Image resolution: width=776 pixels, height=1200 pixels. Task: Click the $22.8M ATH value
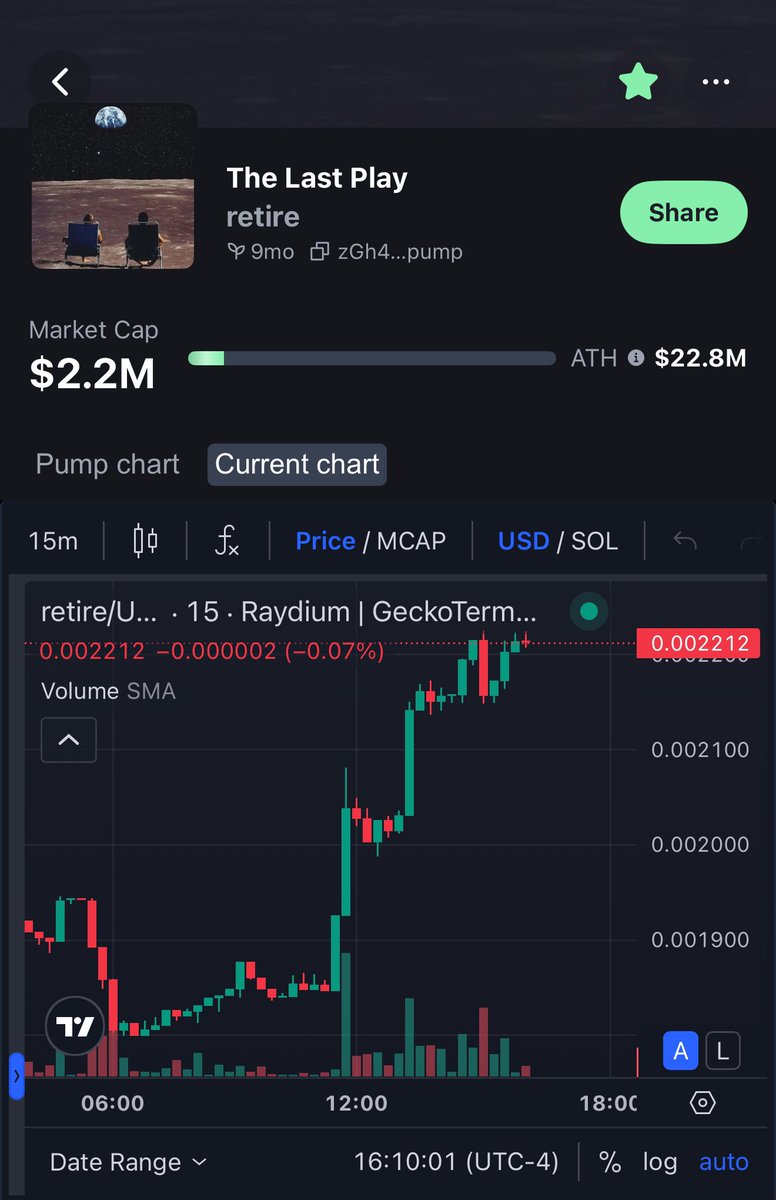[x=700, y=358]
